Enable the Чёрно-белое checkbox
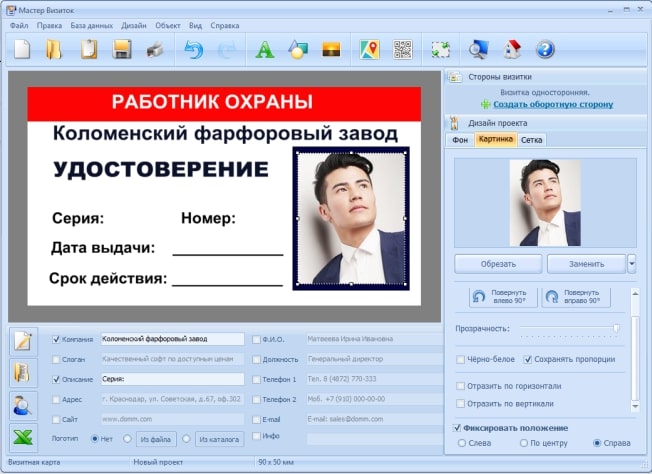The width and height of the screenshot is (652, 474). pos(461,359)
